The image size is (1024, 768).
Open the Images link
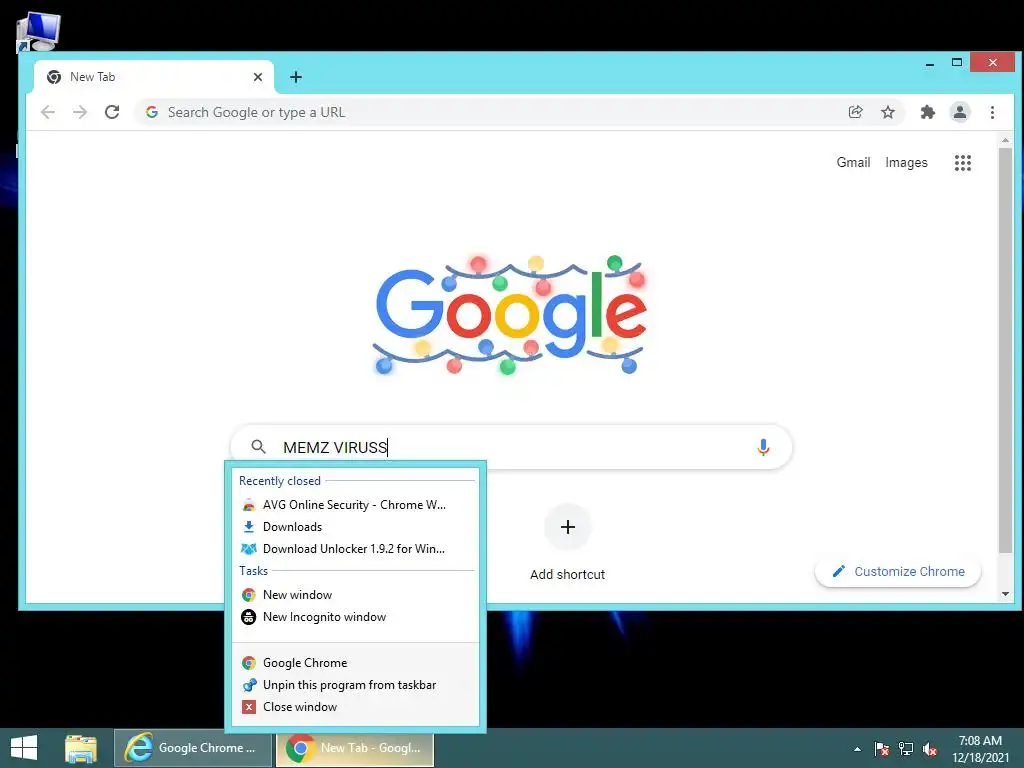[906, 163]
